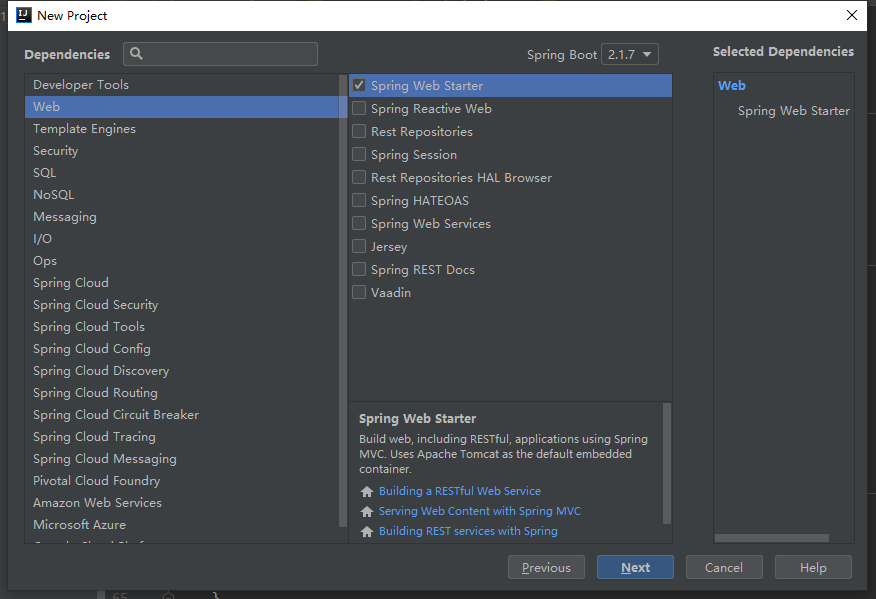876x599 pixels.
Task: Select the Web category
Action: tap(182, 107)
